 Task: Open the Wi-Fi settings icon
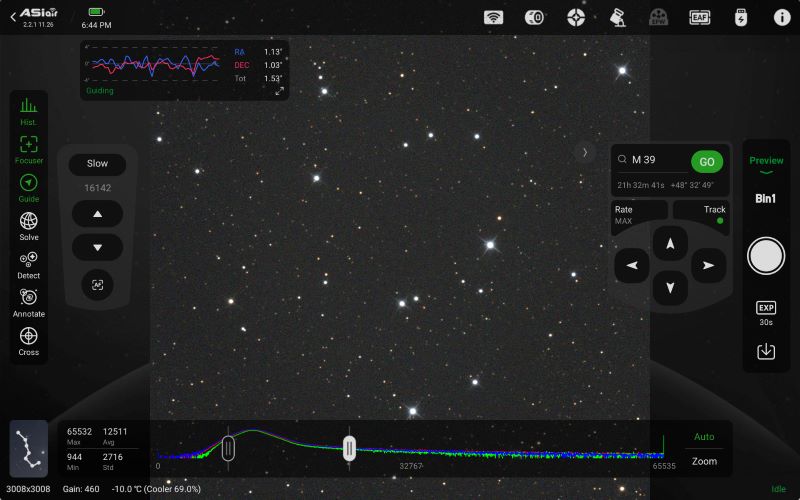tap(493, 17)
